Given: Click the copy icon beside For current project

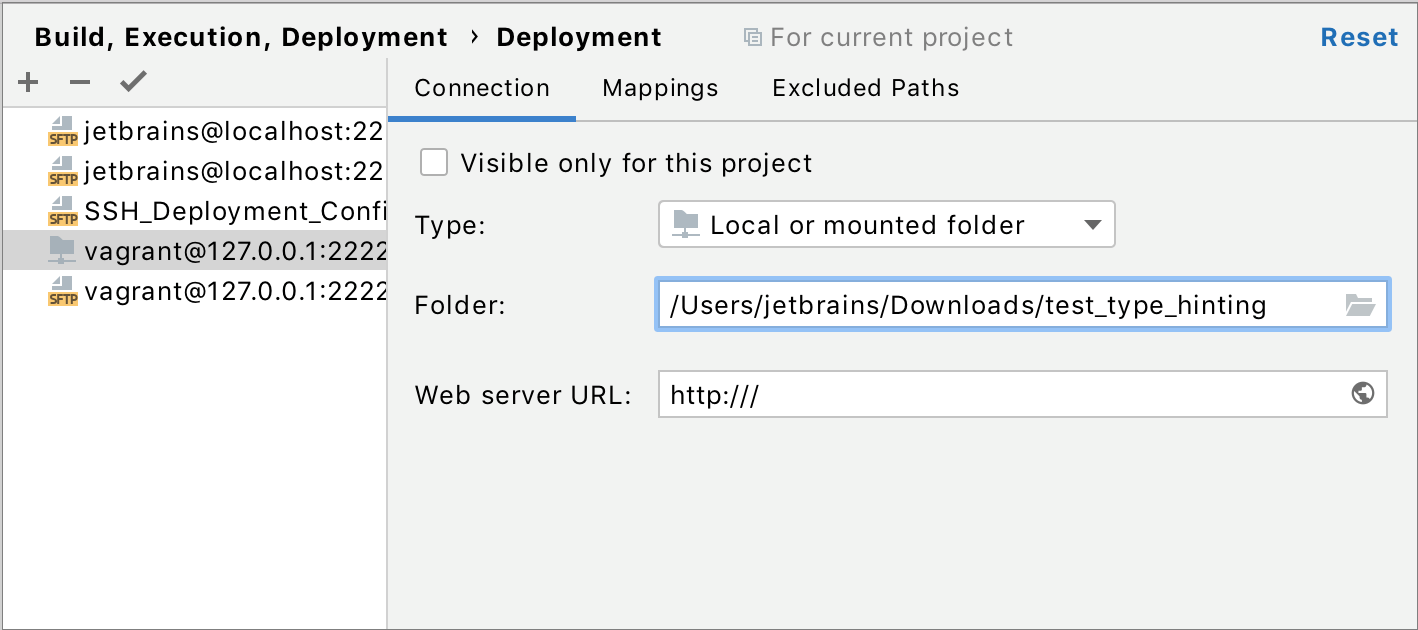Looking at the screenshot, I should [753, 37].
